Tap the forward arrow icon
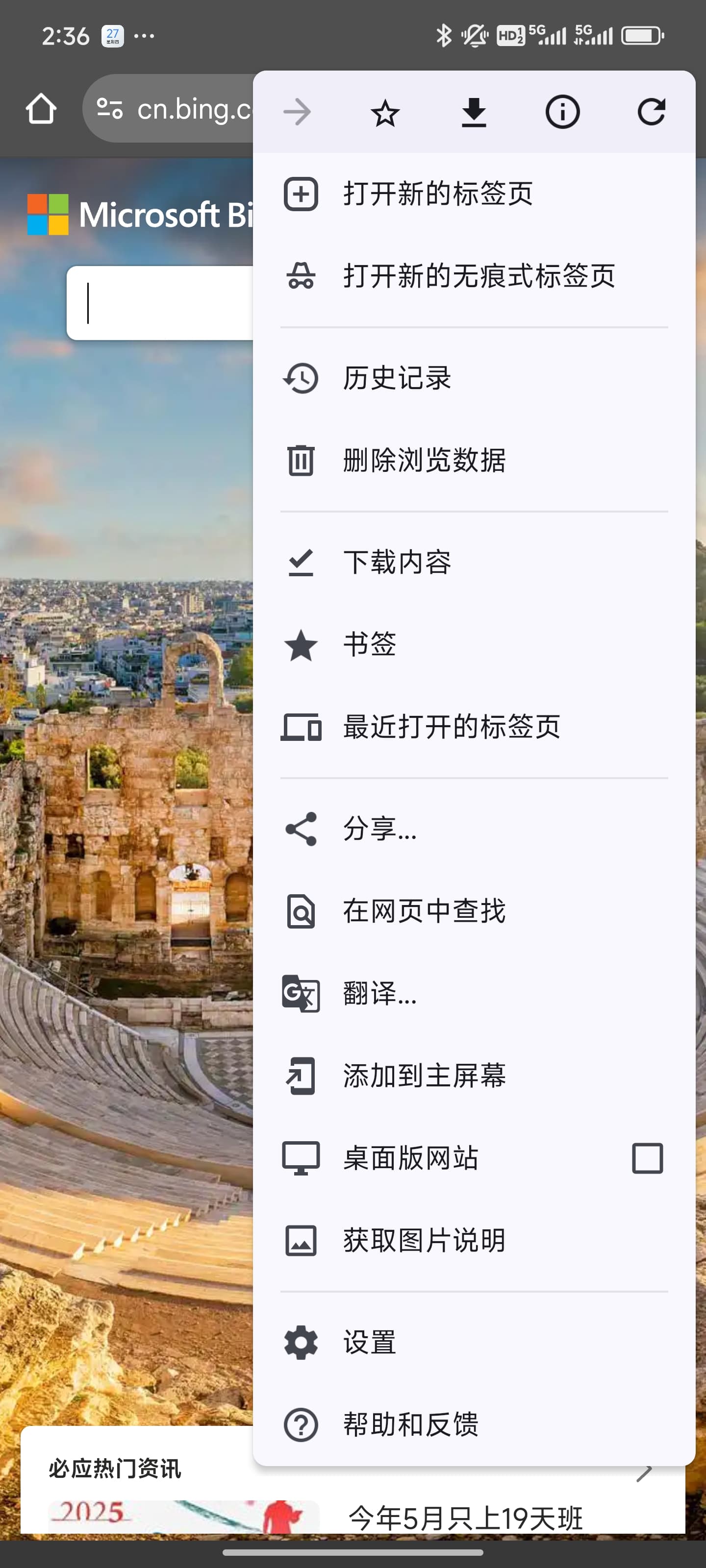Screen dimensions: 706x1568 pos(297,112)
